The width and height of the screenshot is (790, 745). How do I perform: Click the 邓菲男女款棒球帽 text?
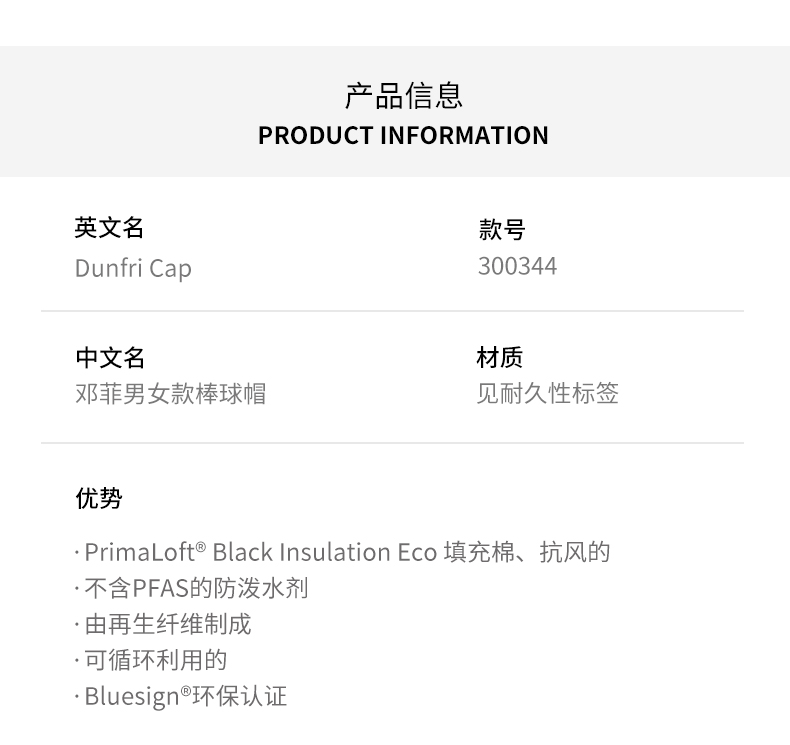pyautogui.click(x=170, y=393)
